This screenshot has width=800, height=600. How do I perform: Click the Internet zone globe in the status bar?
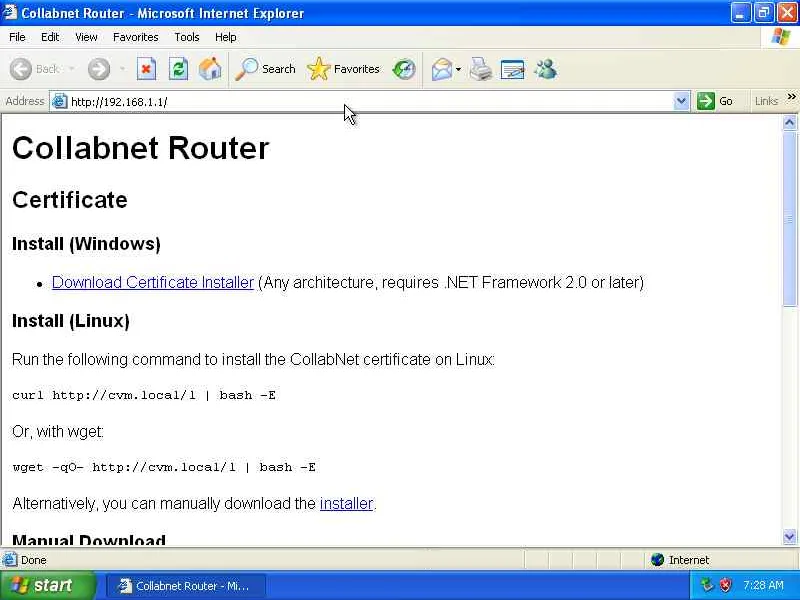click(x=658, y=560)
